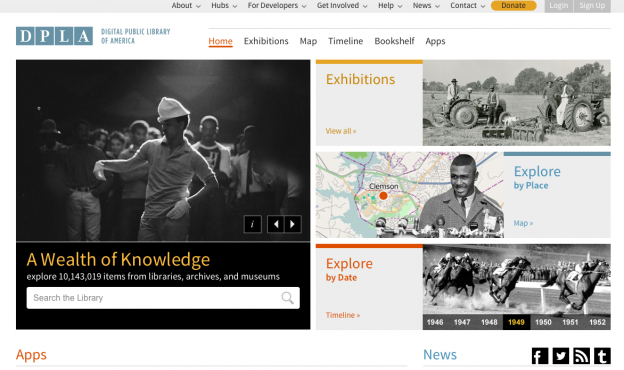
Task: Open the Map navigation tab
Action: click(x=308, y=41)
